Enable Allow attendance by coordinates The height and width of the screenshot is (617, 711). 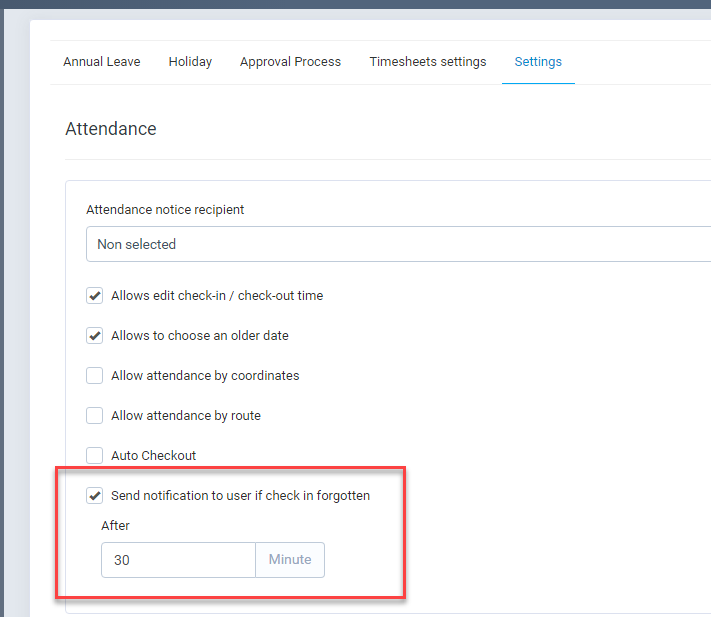(x=94, y=375)
